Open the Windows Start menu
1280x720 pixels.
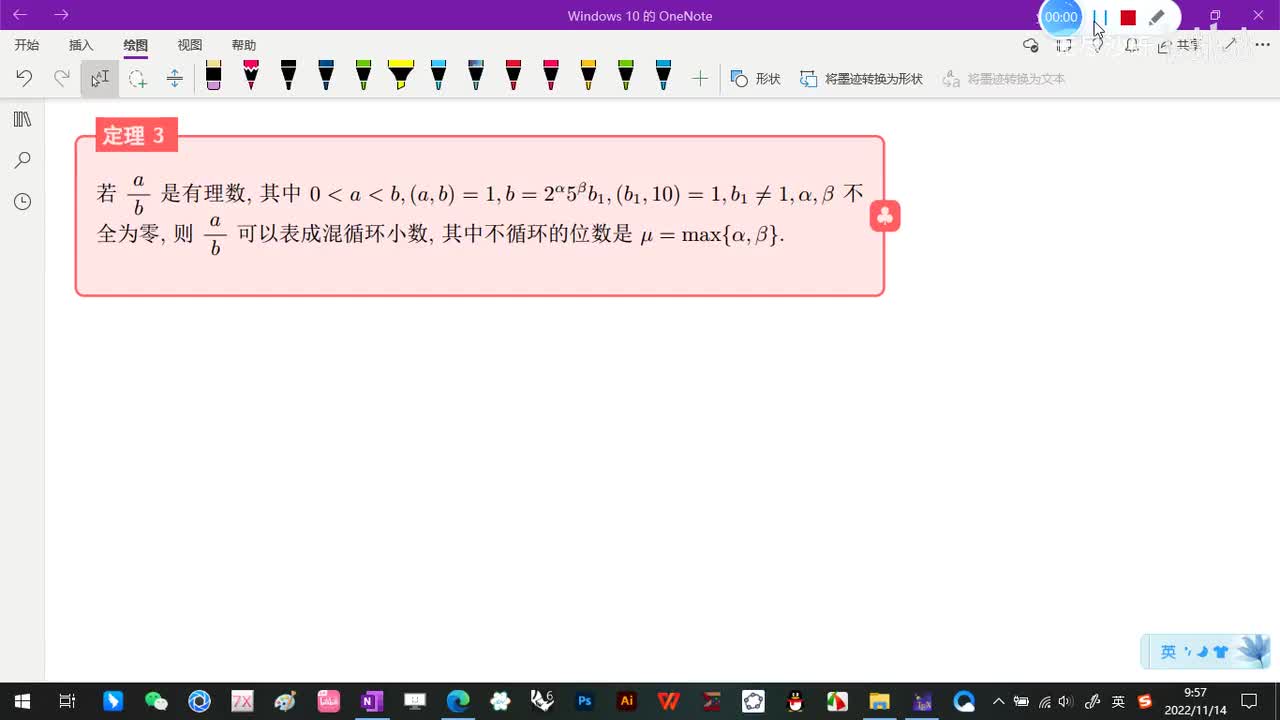click(21, 701)
